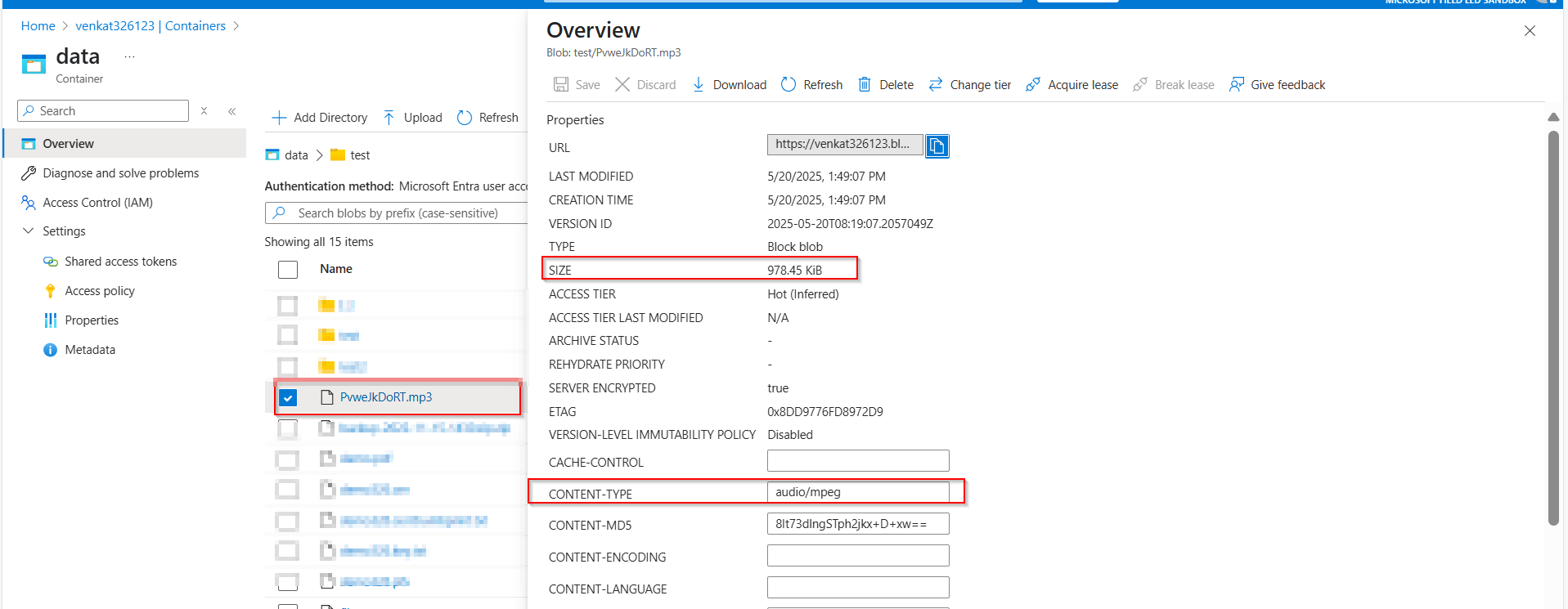Click the Delete trash icon
The height and width of the screenshot is (609, 1568).
tap(865, 84)
